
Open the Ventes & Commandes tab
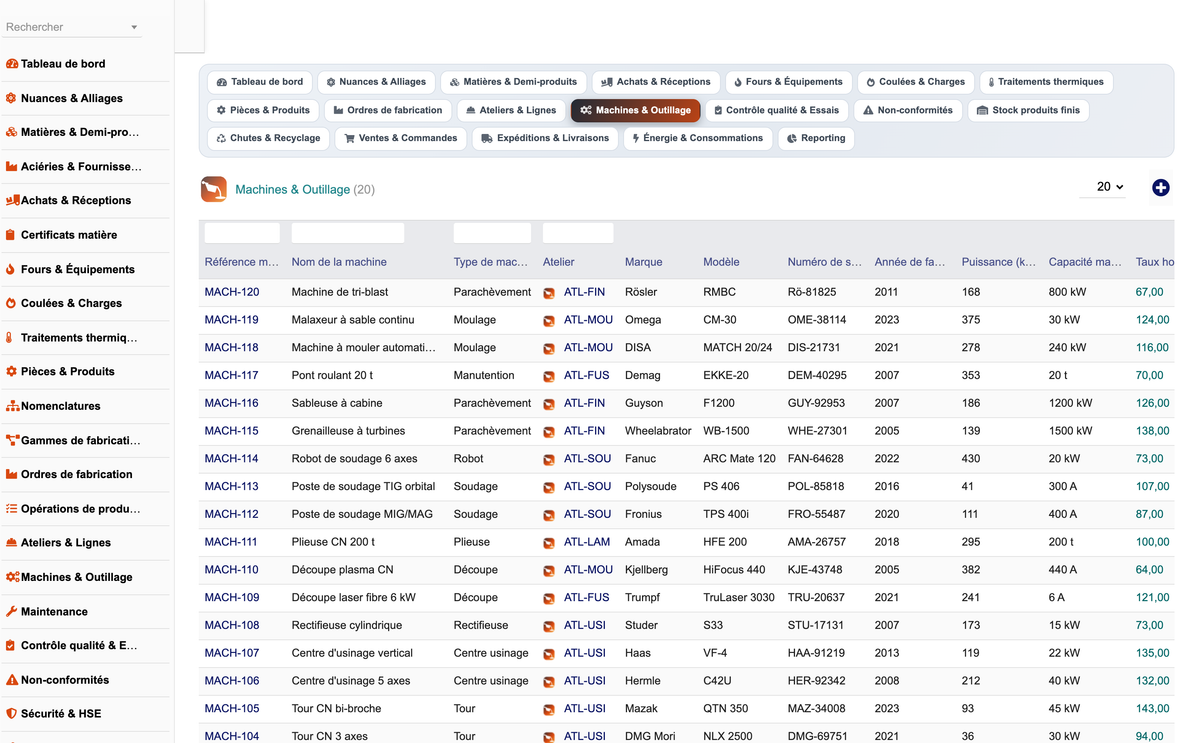(x=400, y=138)
